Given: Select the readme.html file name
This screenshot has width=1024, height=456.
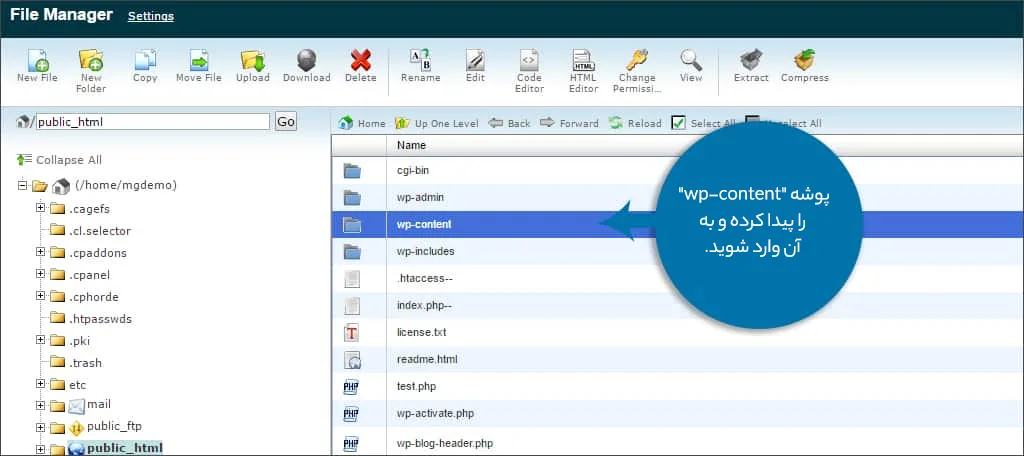Looking at the screenshot, I should pos(427,359).
